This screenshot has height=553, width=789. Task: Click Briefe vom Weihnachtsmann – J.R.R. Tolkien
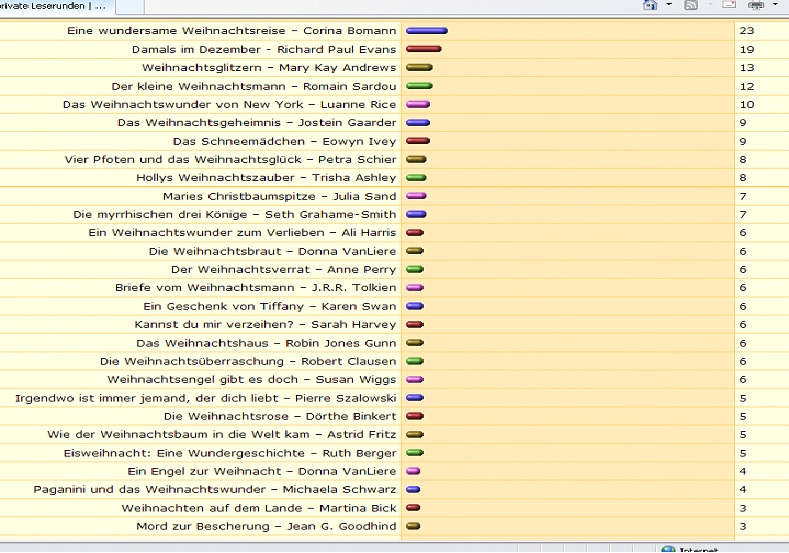255,288
